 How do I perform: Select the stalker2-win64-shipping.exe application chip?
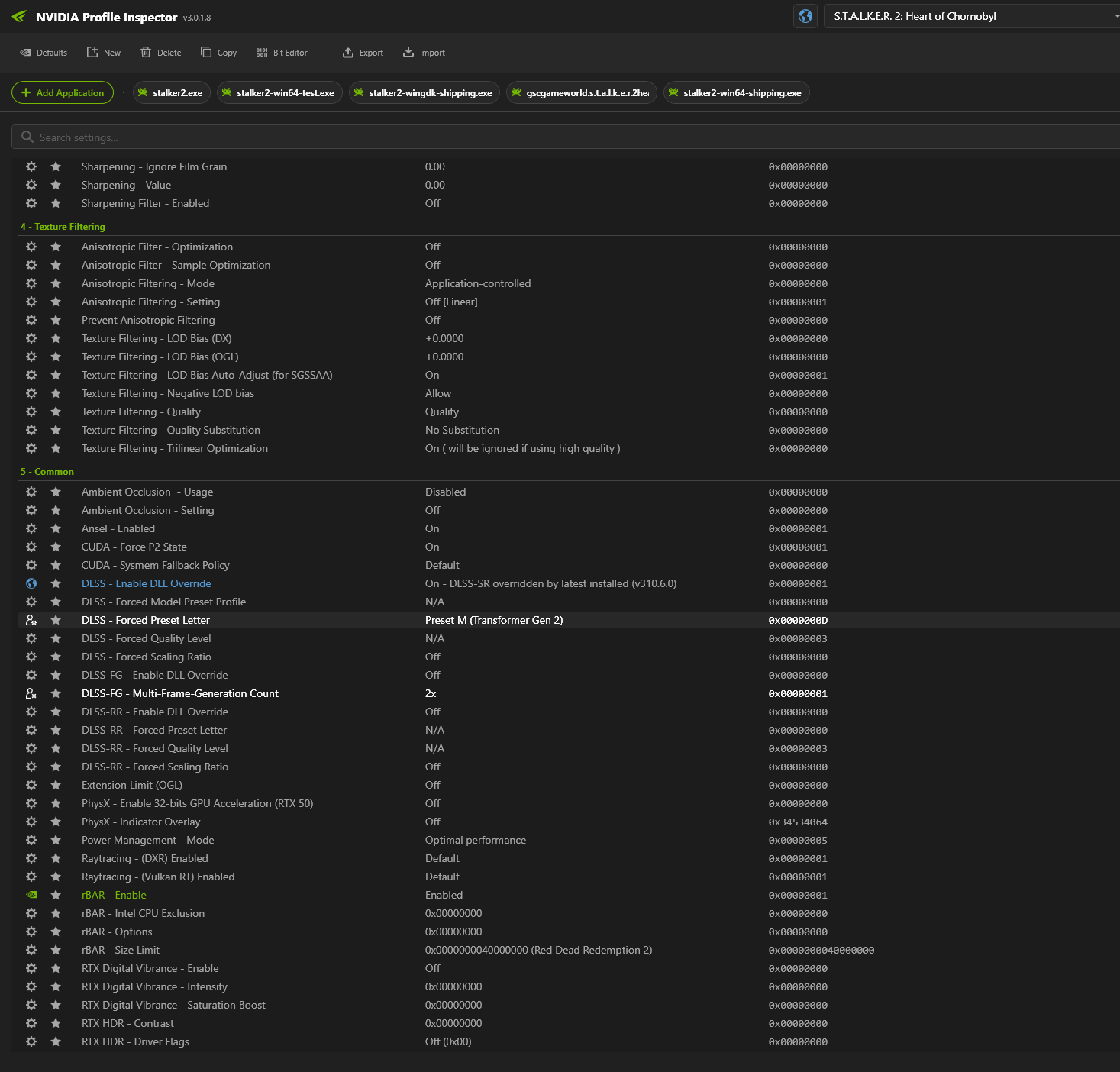point(737,92)
